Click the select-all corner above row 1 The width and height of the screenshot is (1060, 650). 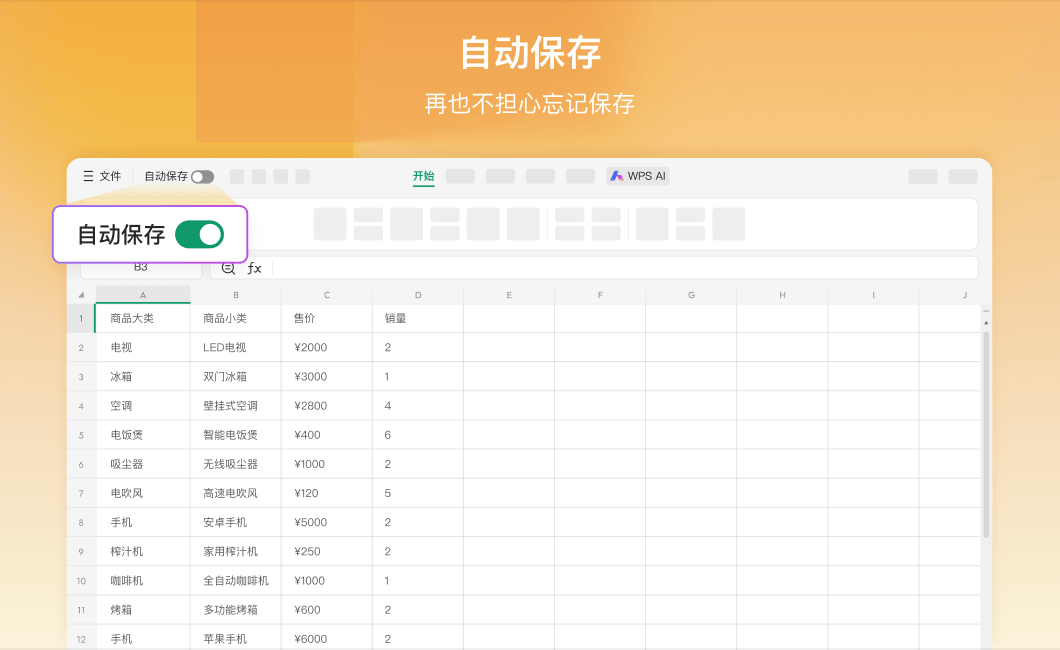coord(81,293)
